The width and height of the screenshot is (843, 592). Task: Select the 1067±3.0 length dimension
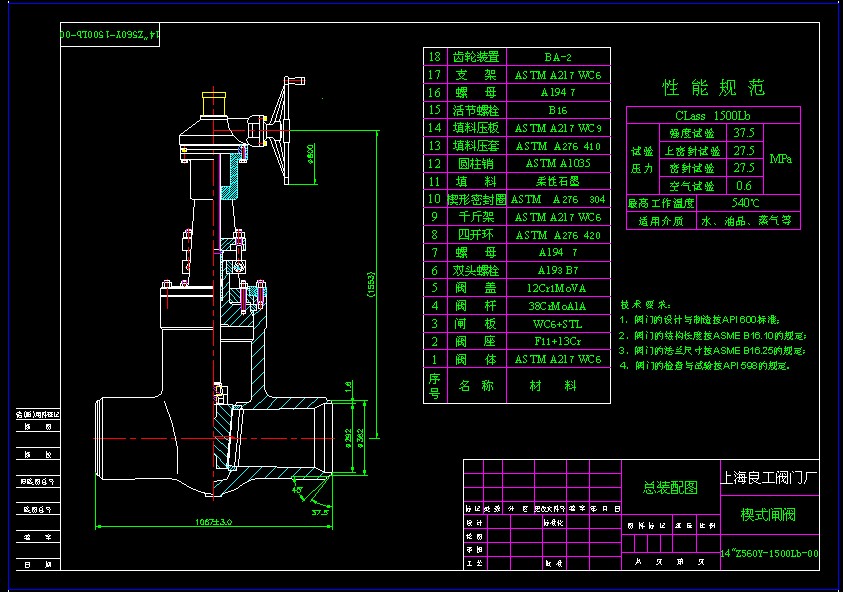(214, 521)
